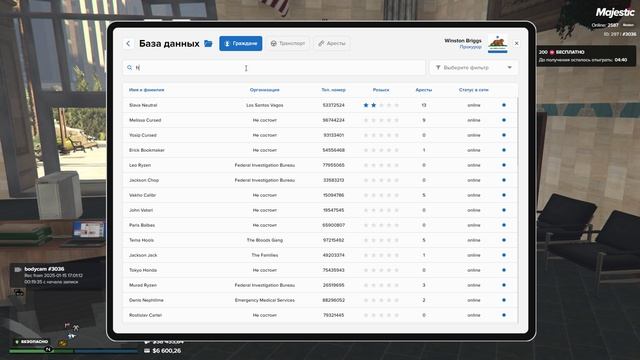Open the details dot for Vekho Calibr
Screen dimensions: 640x360
(x=504, y=195)
